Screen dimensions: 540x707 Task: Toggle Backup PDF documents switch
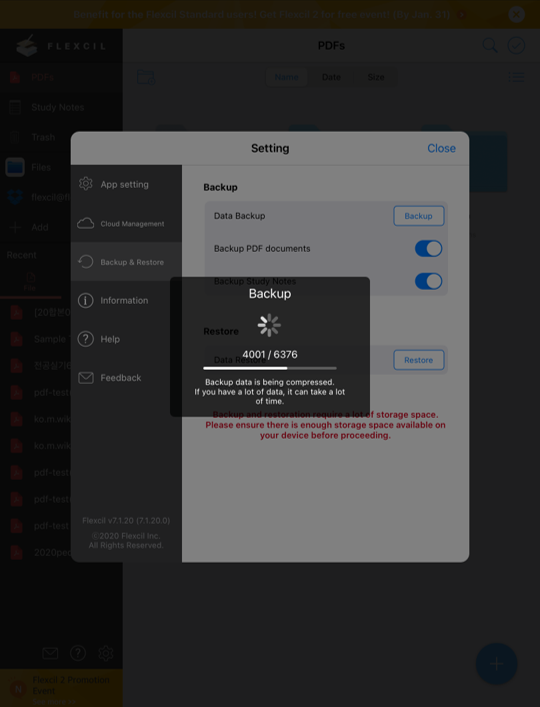pos(428,248)
